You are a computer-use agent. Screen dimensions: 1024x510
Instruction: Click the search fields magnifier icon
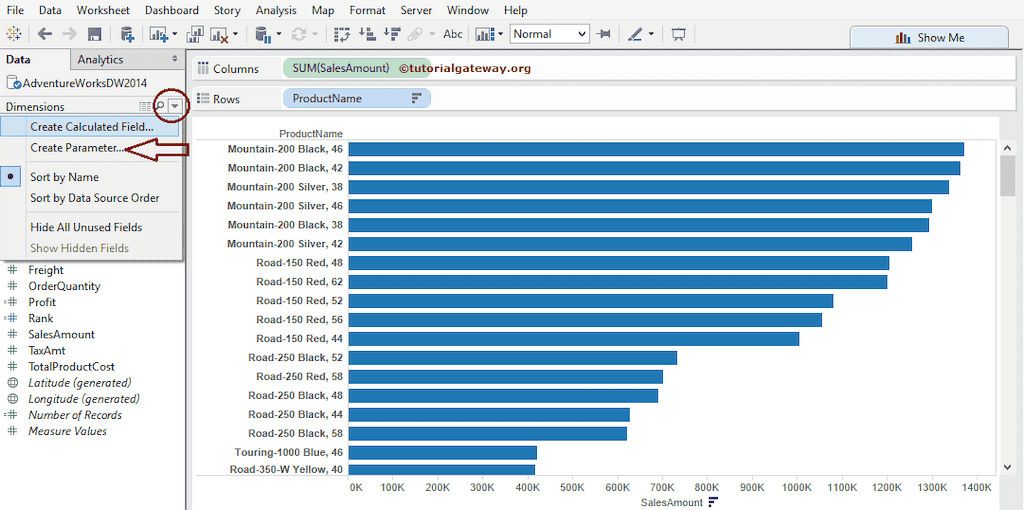[x=161, y=106]
